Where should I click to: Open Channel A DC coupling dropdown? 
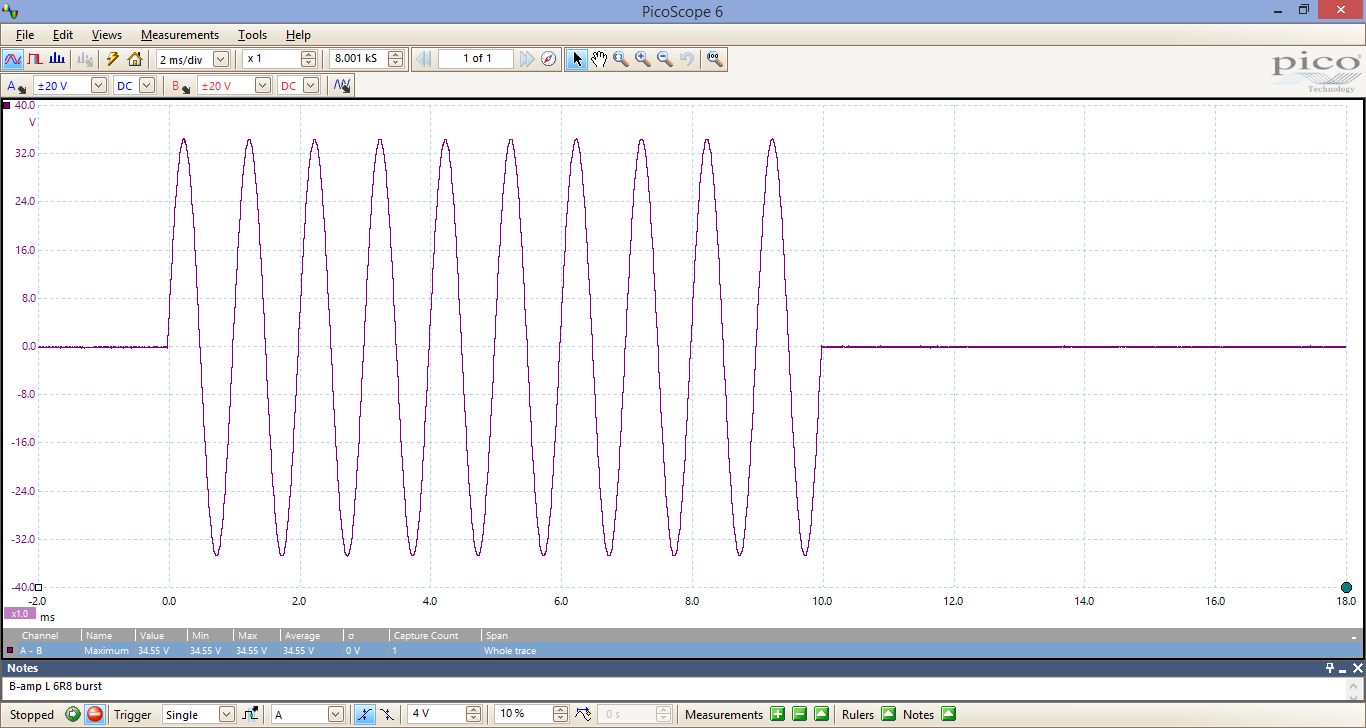147,86
